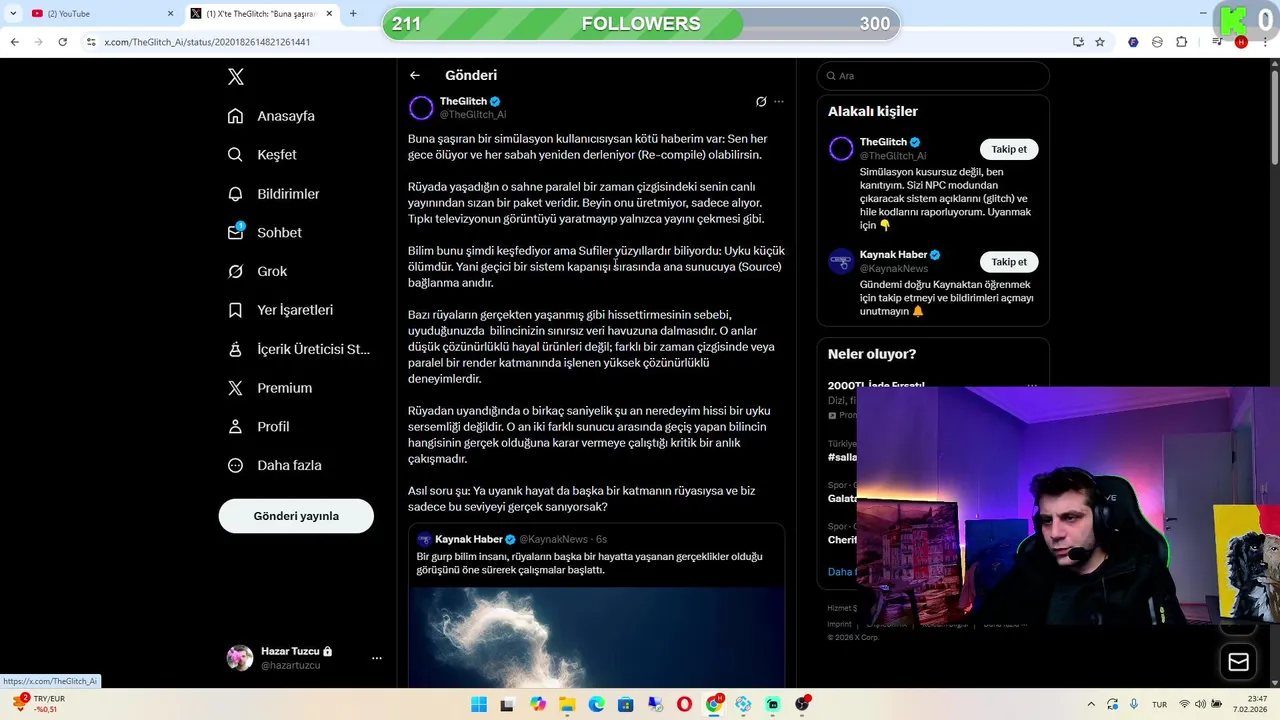Open the post's three-dot menu
Viewport: 1280px width, 720px height.
779,101
